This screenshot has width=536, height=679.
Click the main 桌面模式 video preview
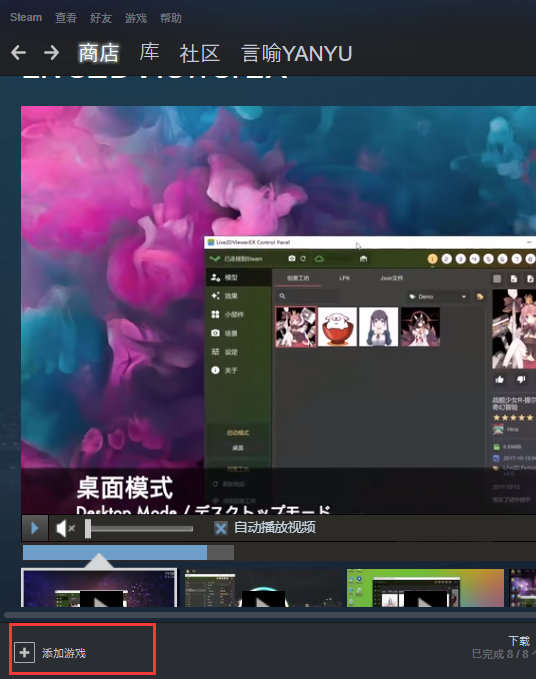click(278, 310)
